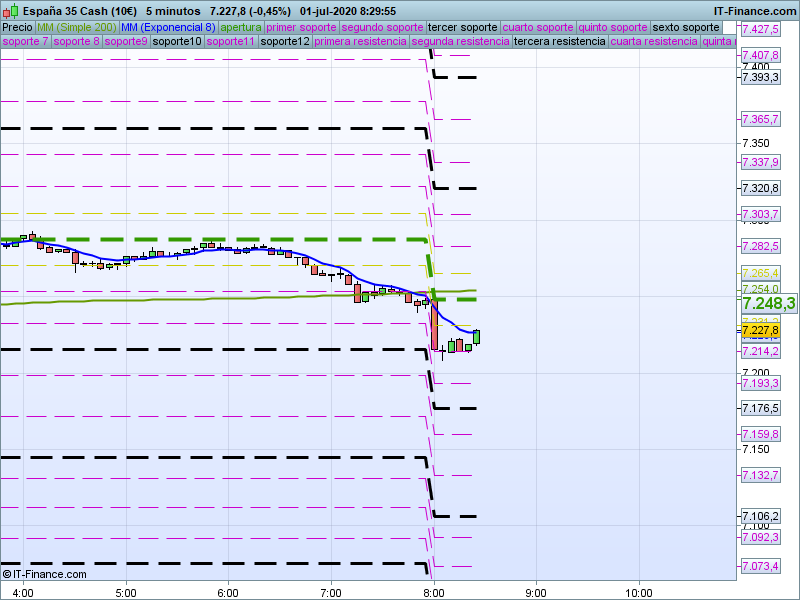Click the 4:00 time axis label
Viewport: 800px width, 600px height.
click(23, 593)
